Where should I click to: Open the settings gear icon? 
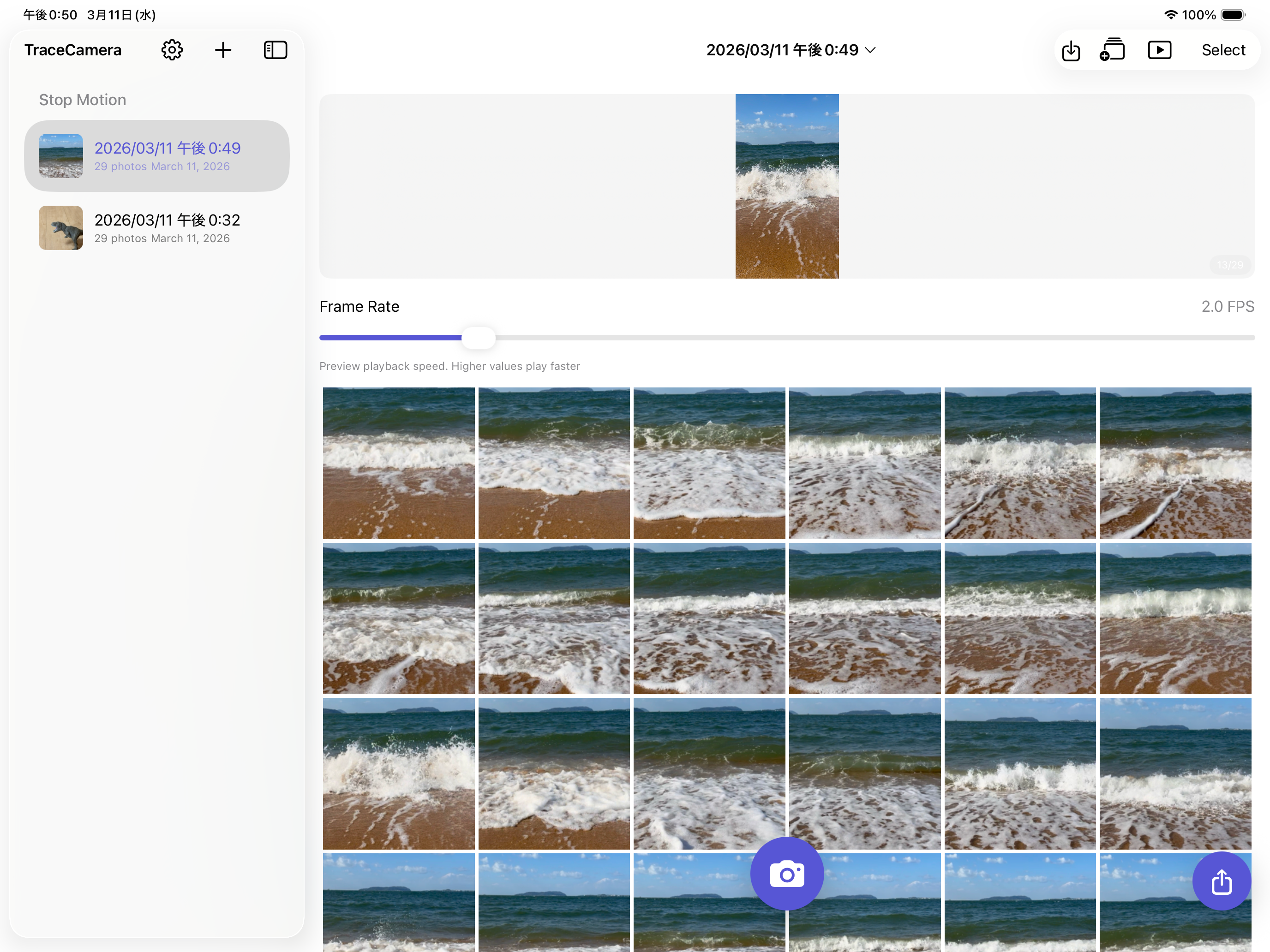[x=172, y=50]
